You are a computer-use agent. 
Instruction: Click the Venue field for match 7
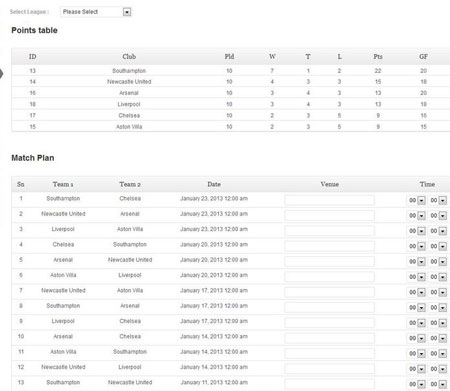pyautogui.click(x=329, y=292)
